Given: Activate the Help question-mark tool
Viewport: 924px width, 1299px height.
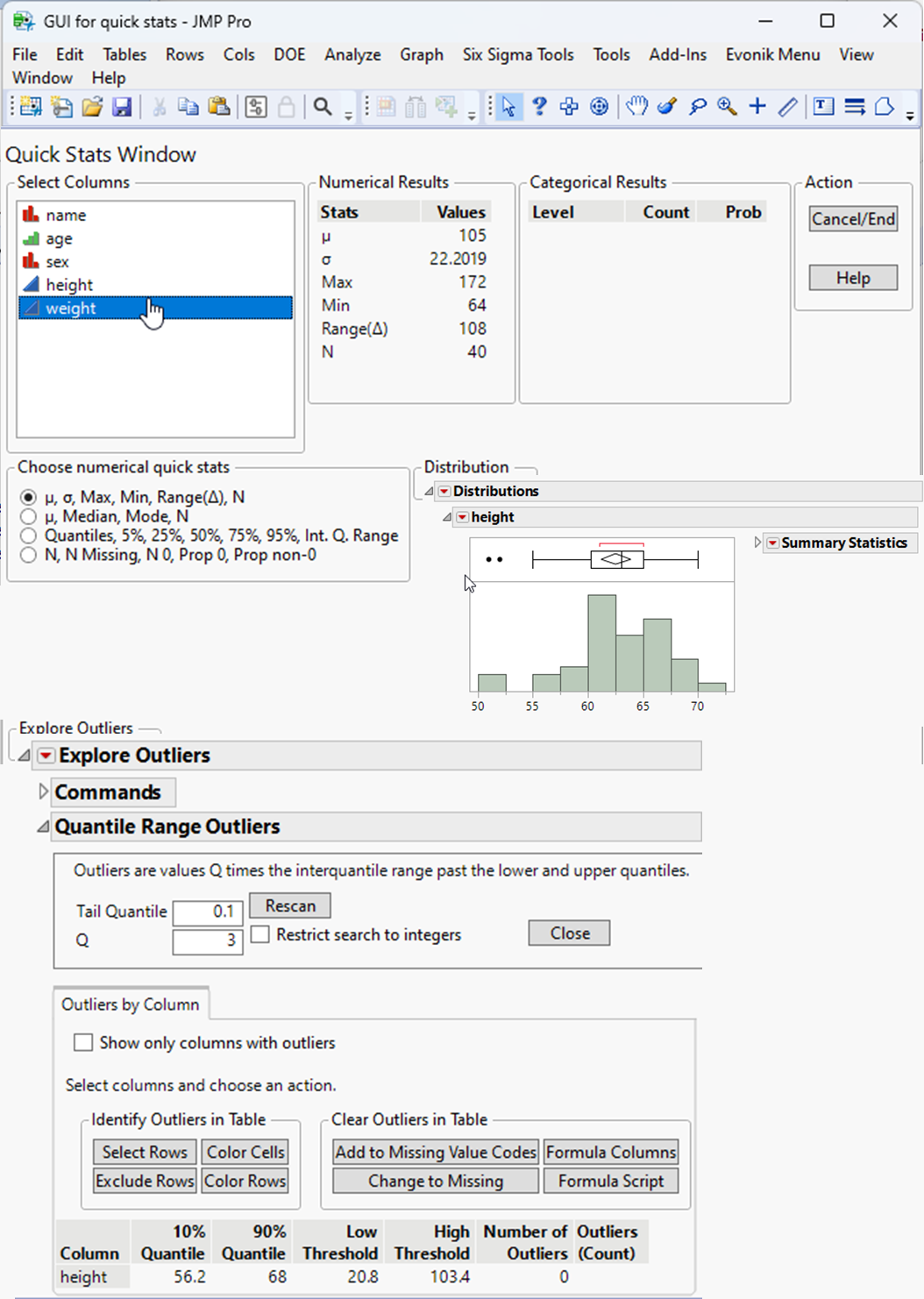Looking at the screenshot, I should point(538,106).
